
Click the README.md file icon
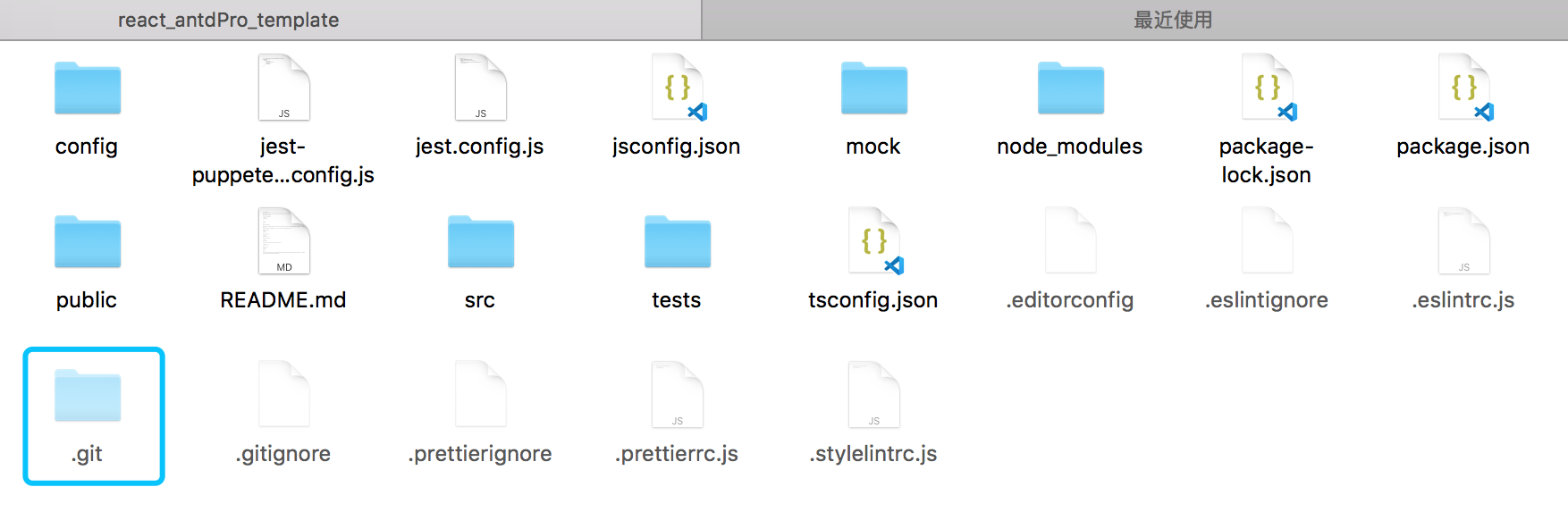284,241
